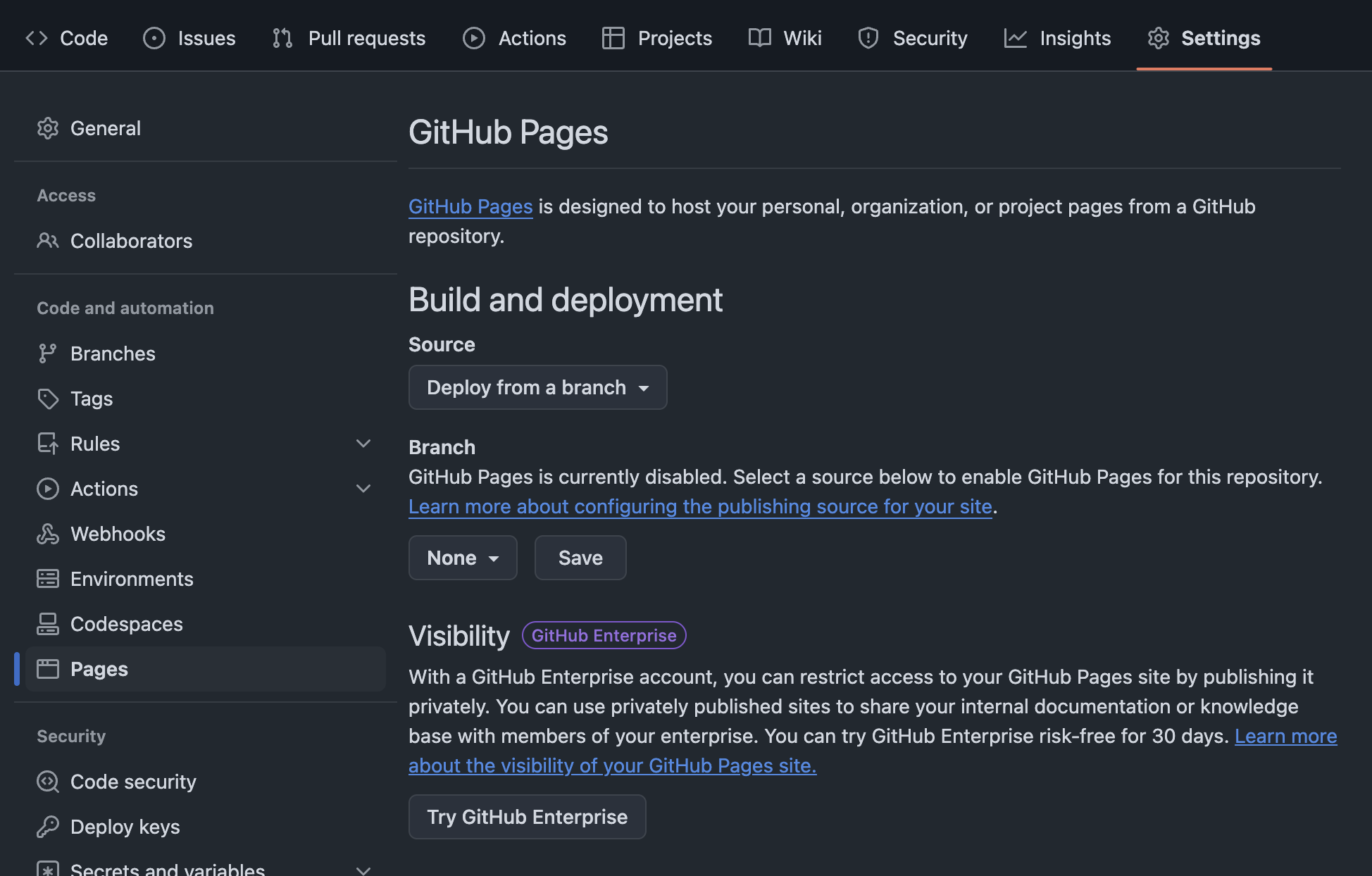Open General settings in sidebar
Image resolution: width=1372 pixels, height=876 pixels.
point(205,128)
